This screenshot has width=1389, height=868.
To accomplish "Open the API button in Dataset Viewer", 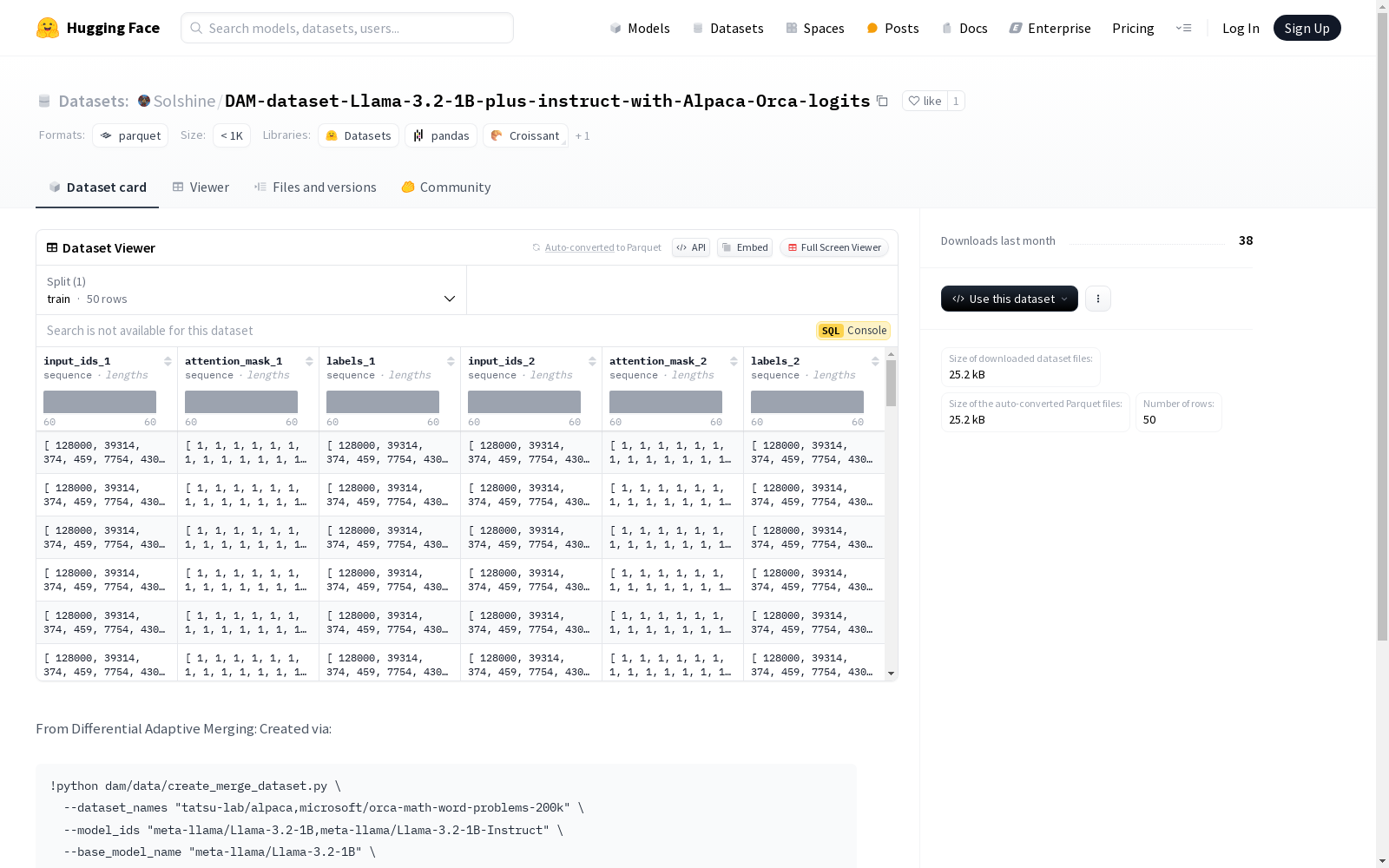I will click(691, 247).
